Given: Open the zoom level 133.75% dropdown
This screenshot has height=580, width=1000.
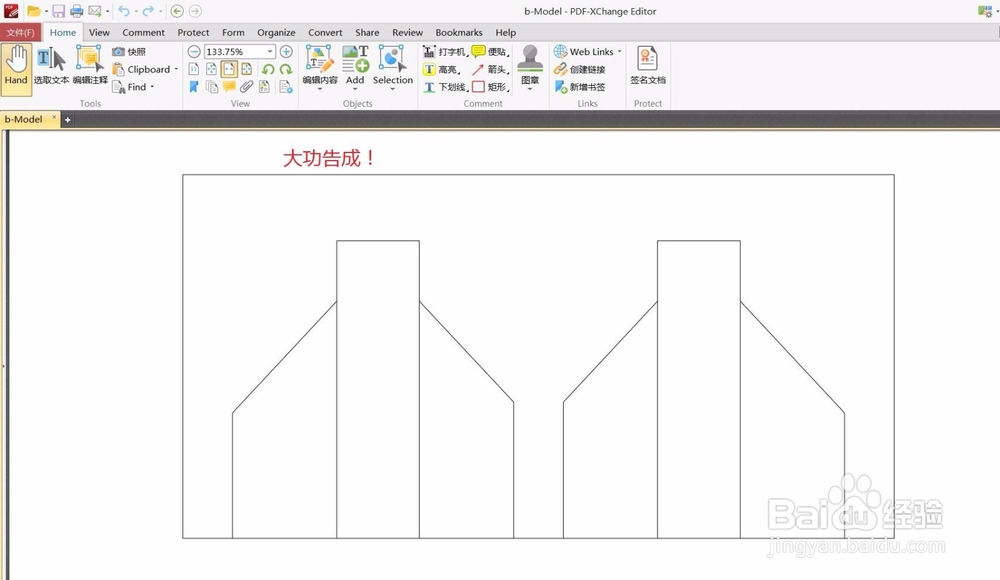Looking at the screenshot, I should coord(268,51).
